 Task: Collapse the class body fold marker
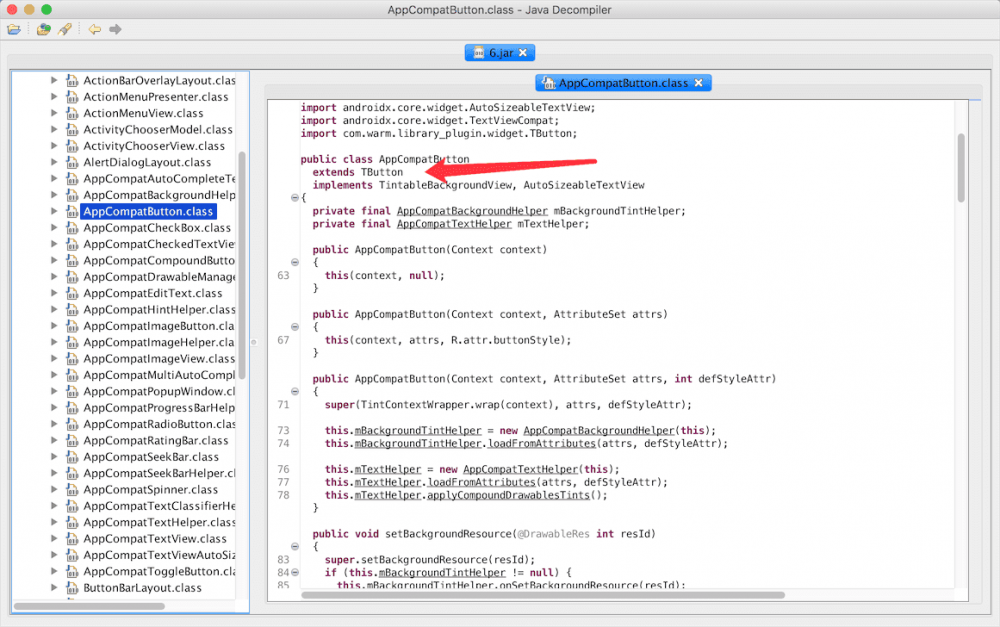(x=295, y=198)
